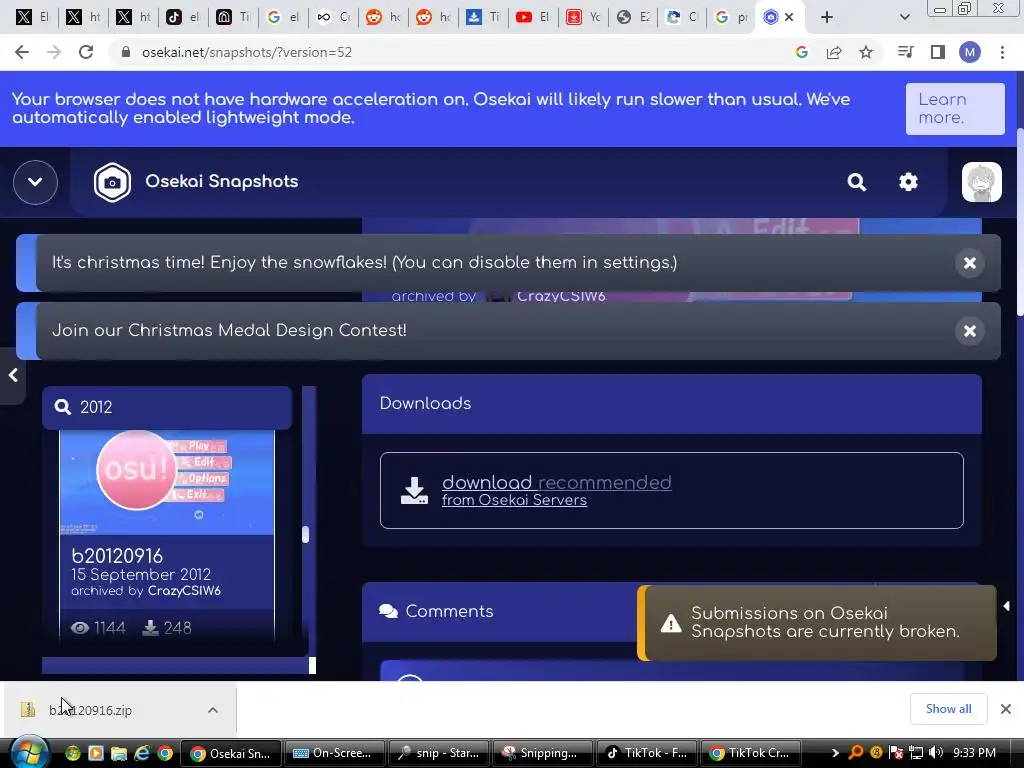Screen dimensions: 1024x768
Task: Switch to the last Google tab
Action: pos(730,18)
